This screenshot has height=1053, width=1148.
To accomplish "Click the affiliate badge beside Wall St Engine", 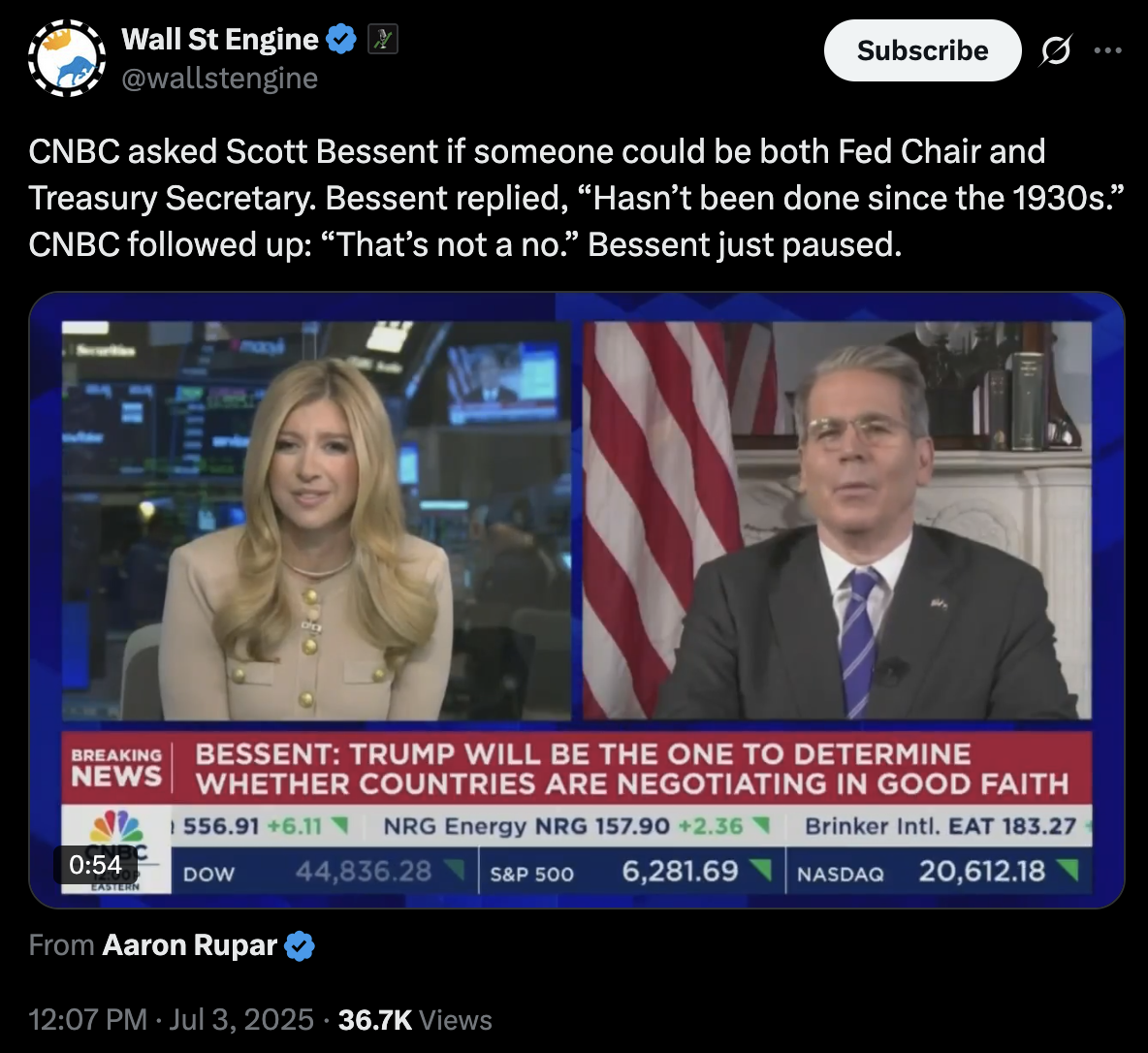I will 381,39.
